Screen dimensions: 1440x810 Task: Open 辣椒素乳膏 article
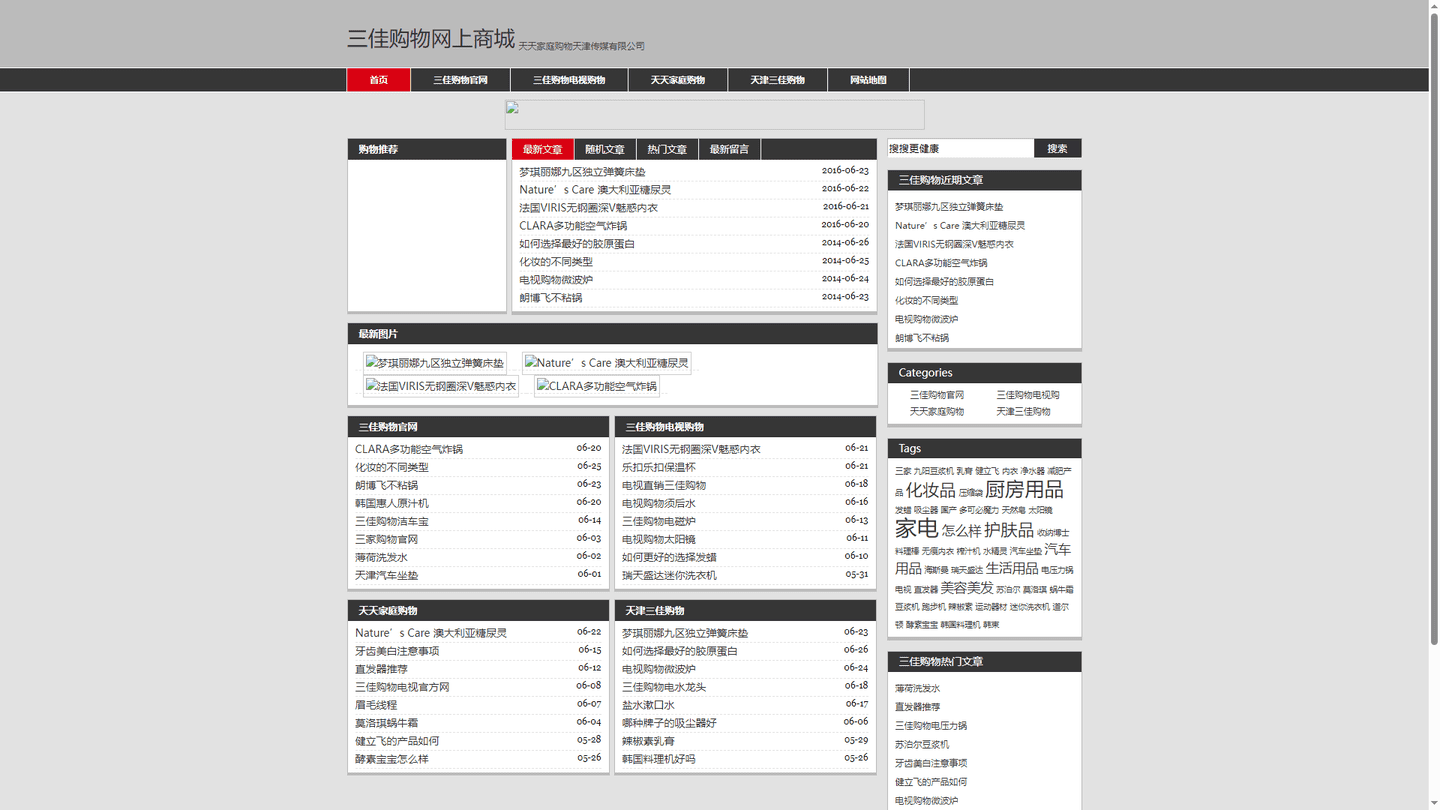(x=648, y=741)
